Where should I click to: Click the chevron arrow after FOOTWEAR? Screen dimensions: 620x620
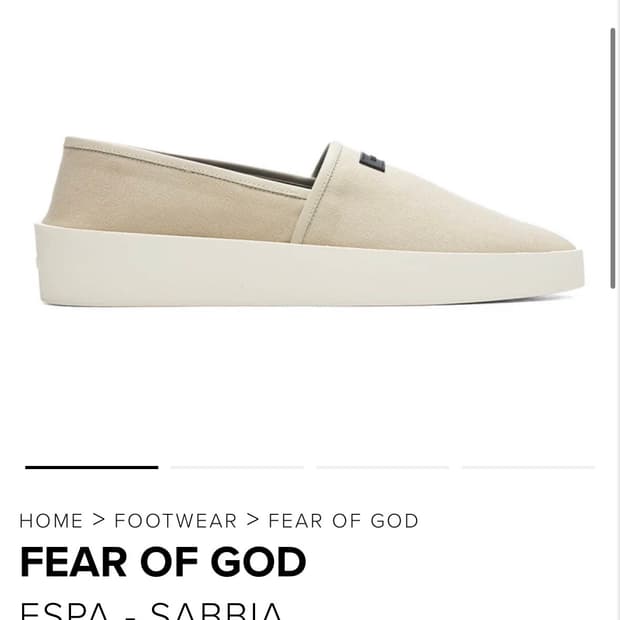pyautogui.click(x=253, y=520)
